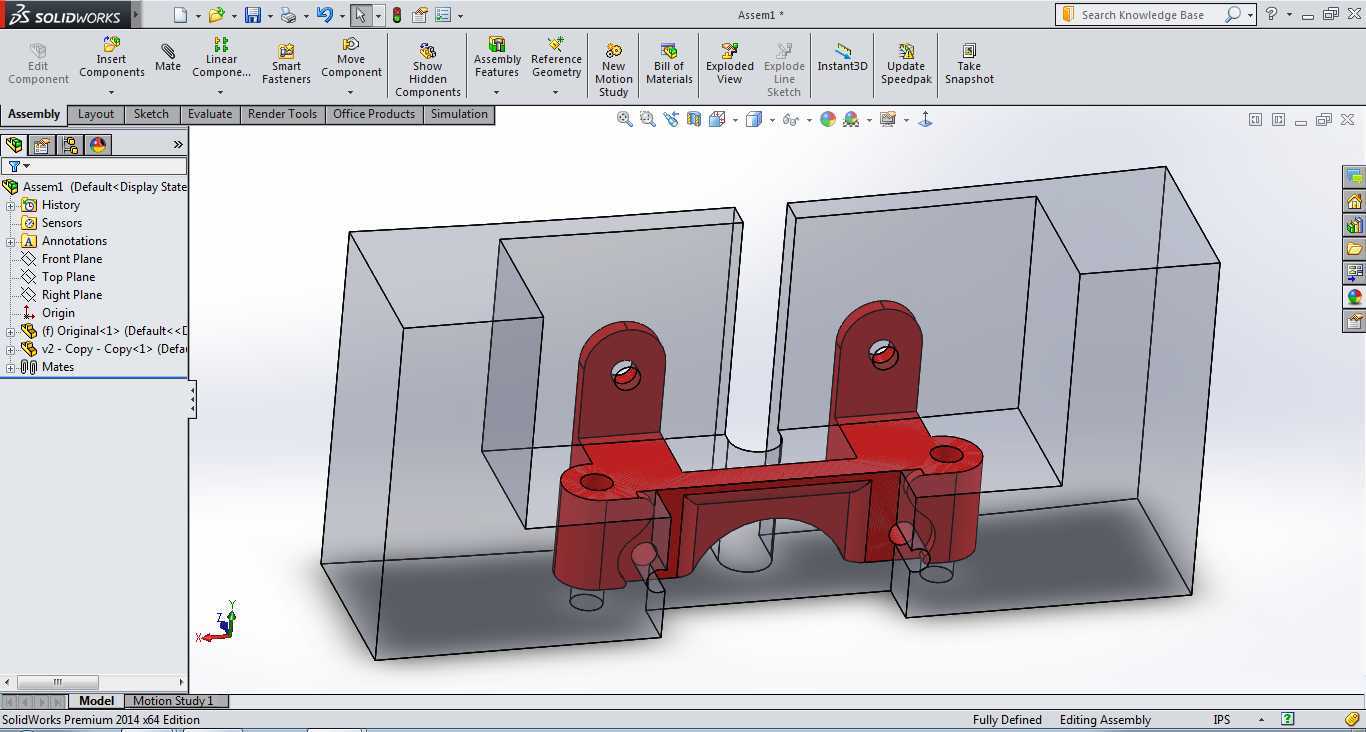
Task: Open the Help question mark menu
Action: pos(1271,14)
